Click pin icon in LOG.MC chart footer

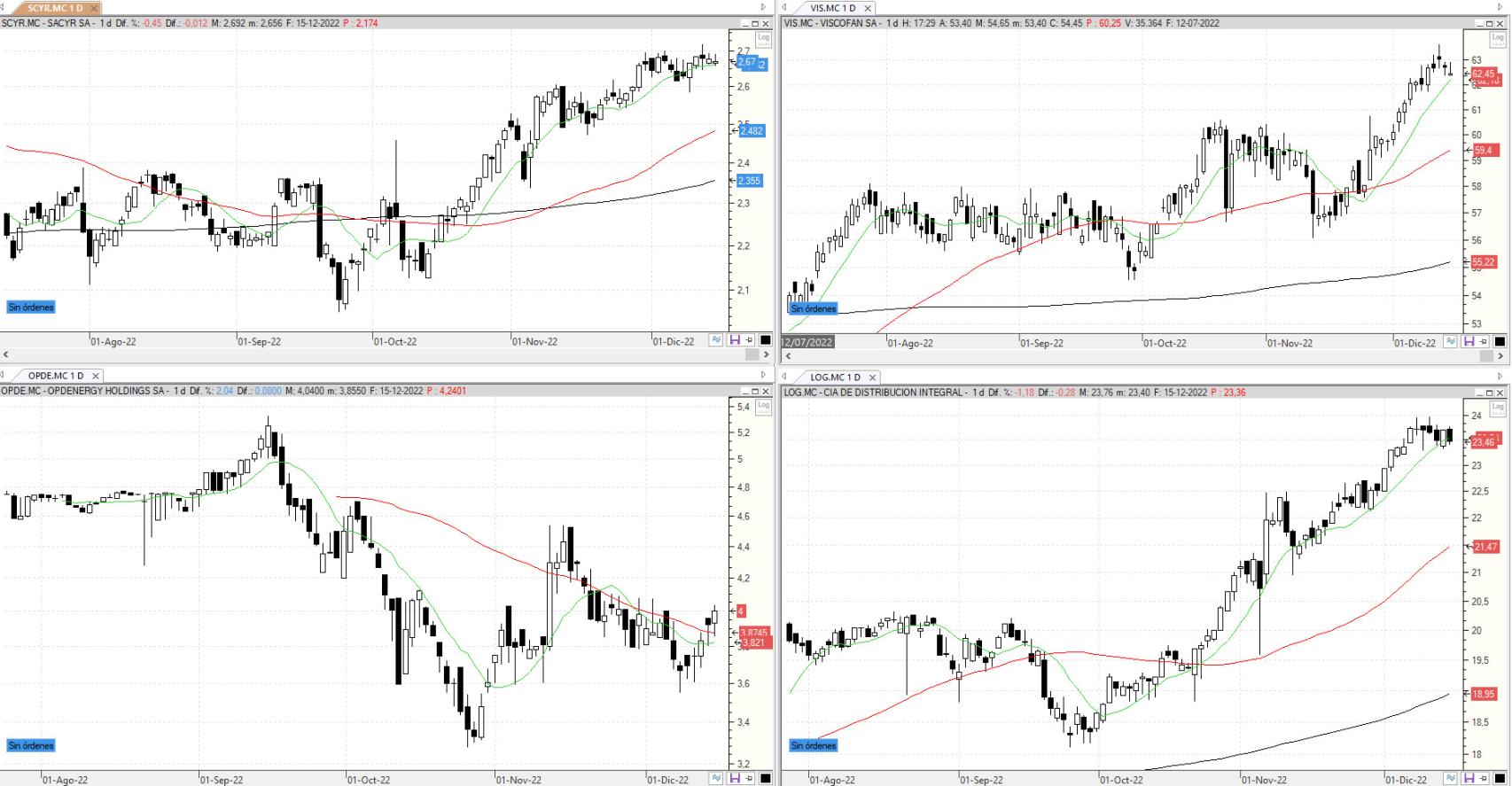(x=1485, y=778)
